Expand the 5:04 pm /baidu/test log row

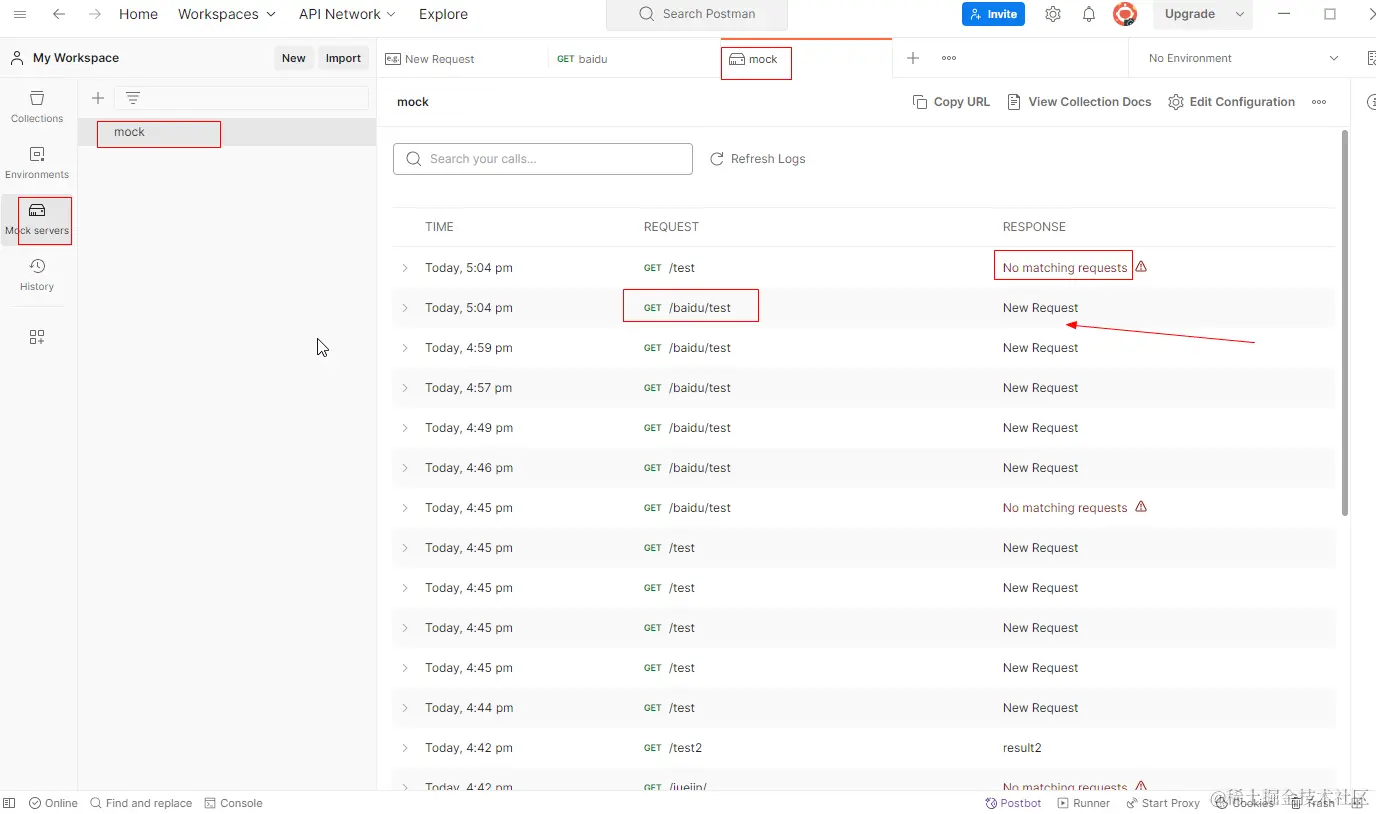405,308
